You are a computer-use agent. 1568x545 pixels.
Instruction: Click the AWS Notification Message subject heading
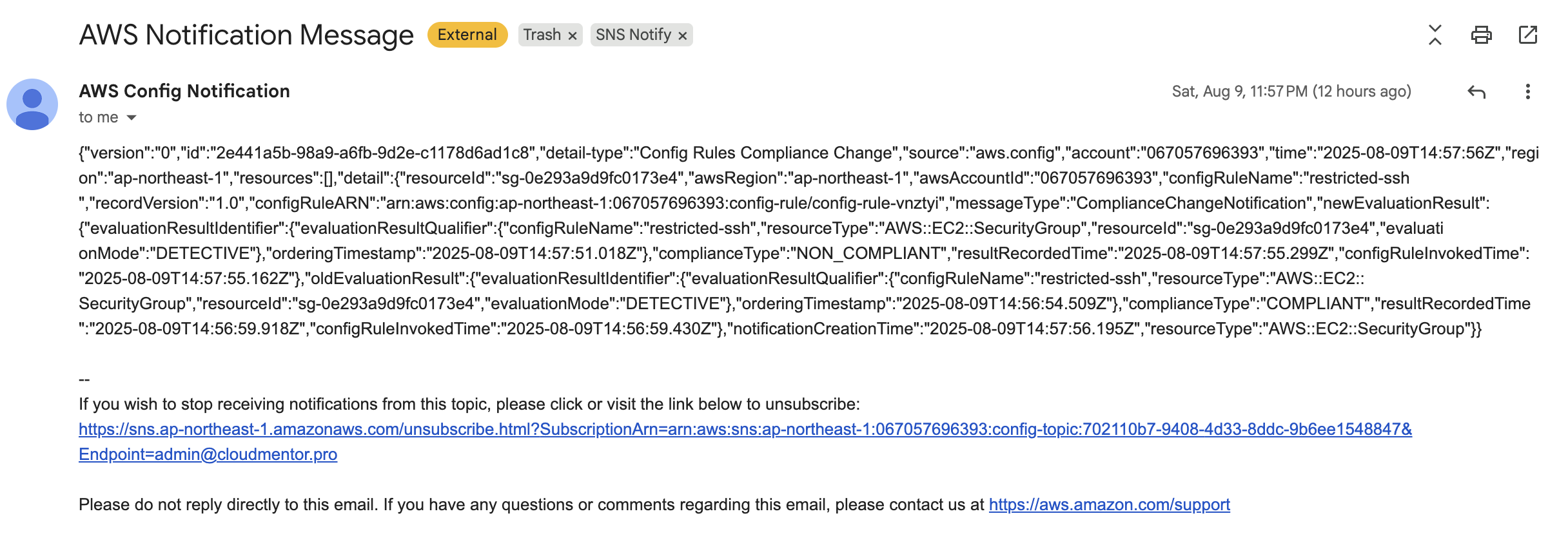point(246,35)
